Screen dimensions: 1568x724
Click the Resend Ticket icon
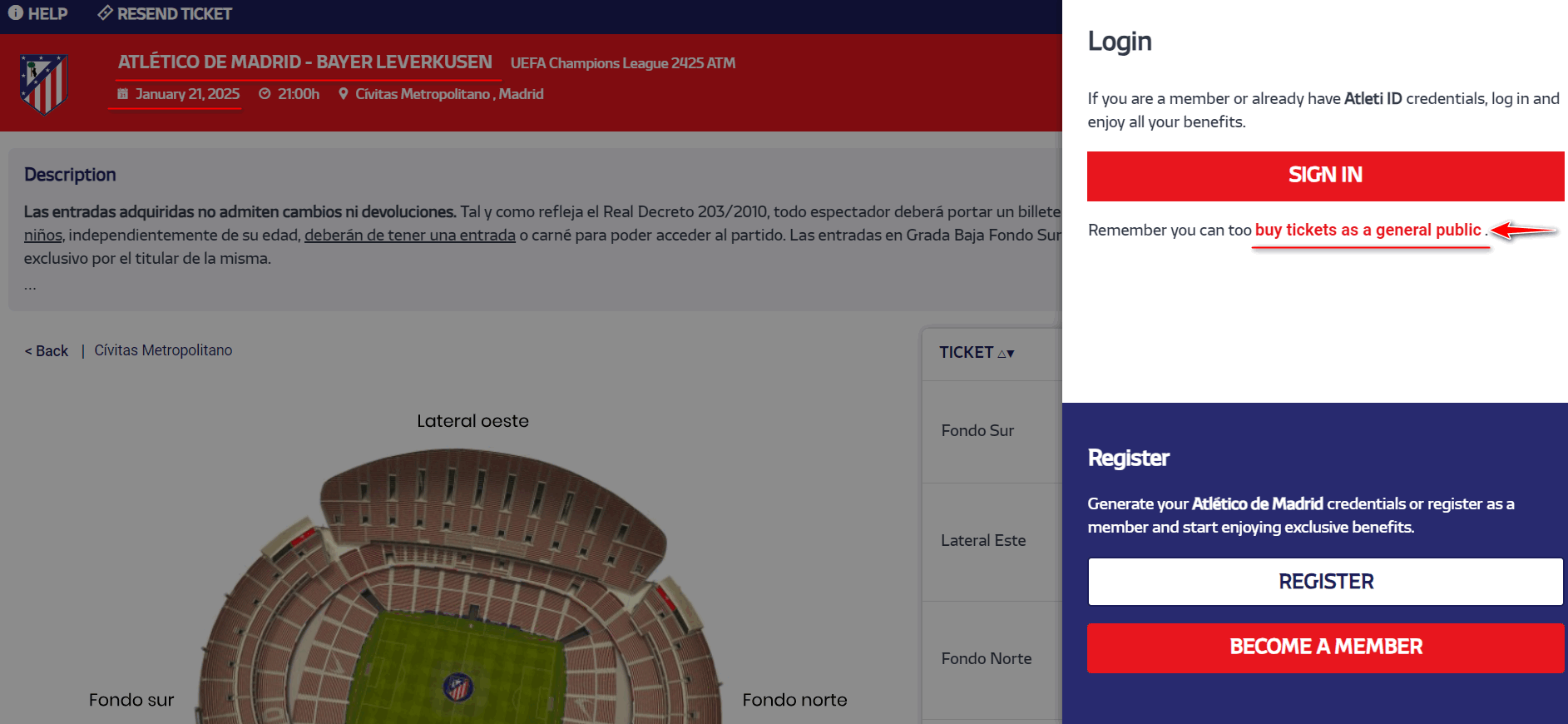[x=105, y=13]
